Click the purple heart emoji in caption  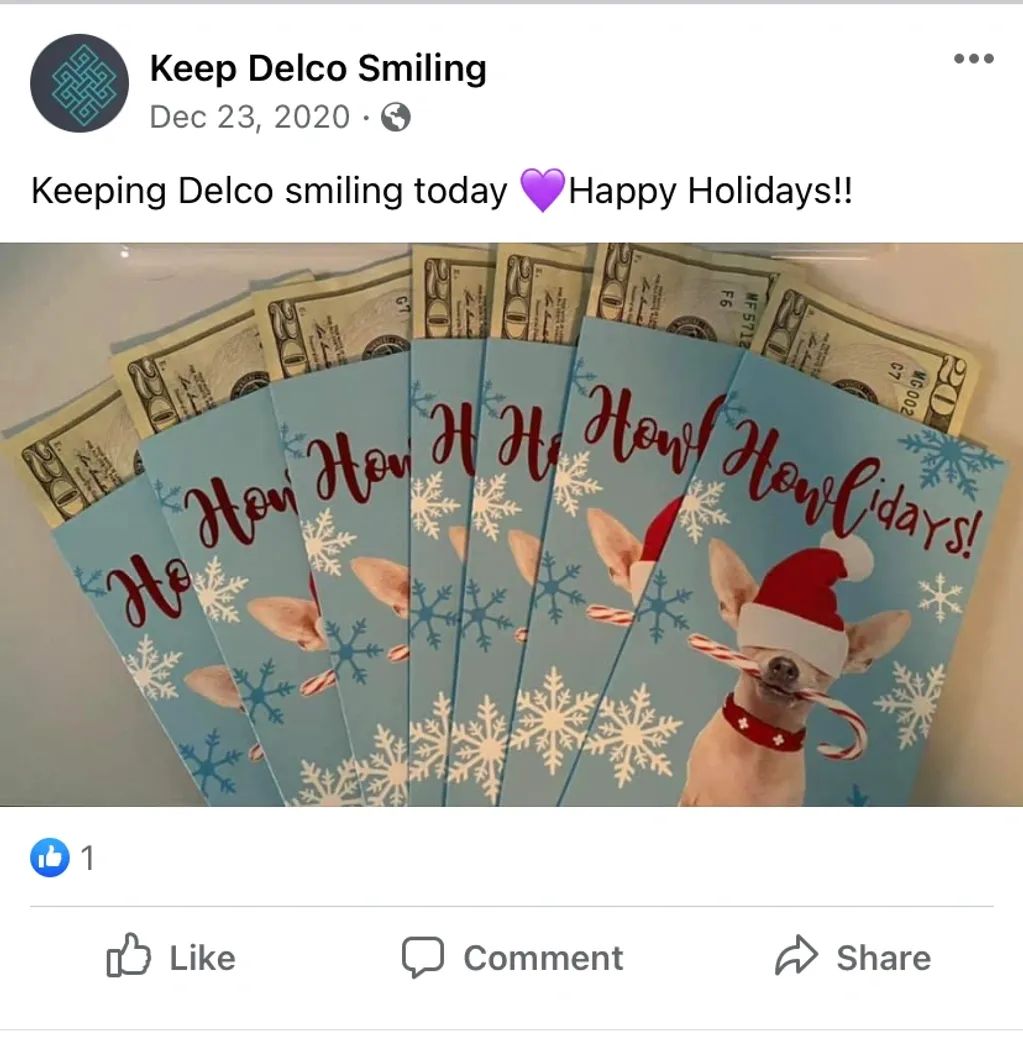542,190
